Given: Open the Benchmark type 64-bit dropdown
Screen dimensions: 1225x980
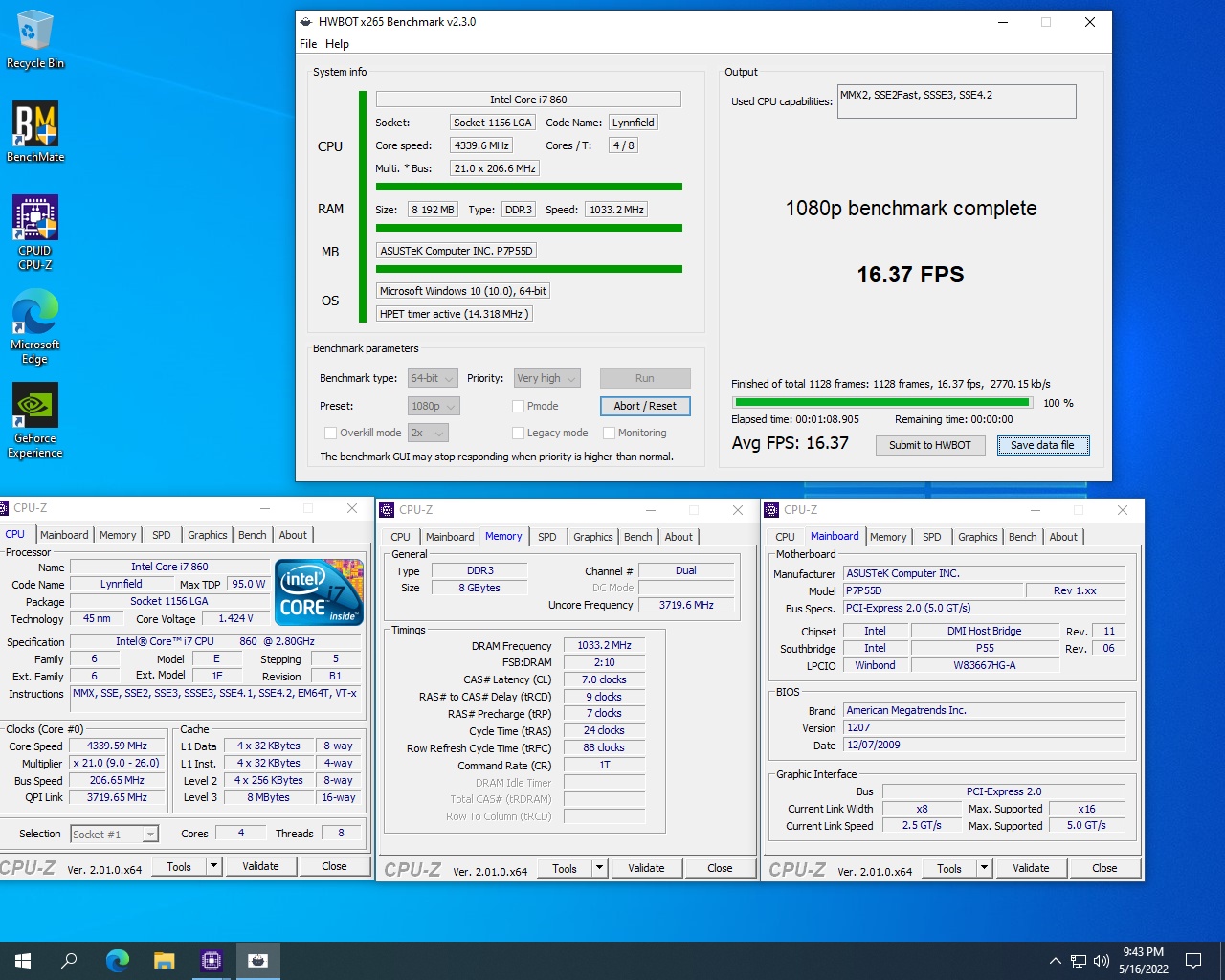Looking at the screenshot, I should [x=433, y=378].
